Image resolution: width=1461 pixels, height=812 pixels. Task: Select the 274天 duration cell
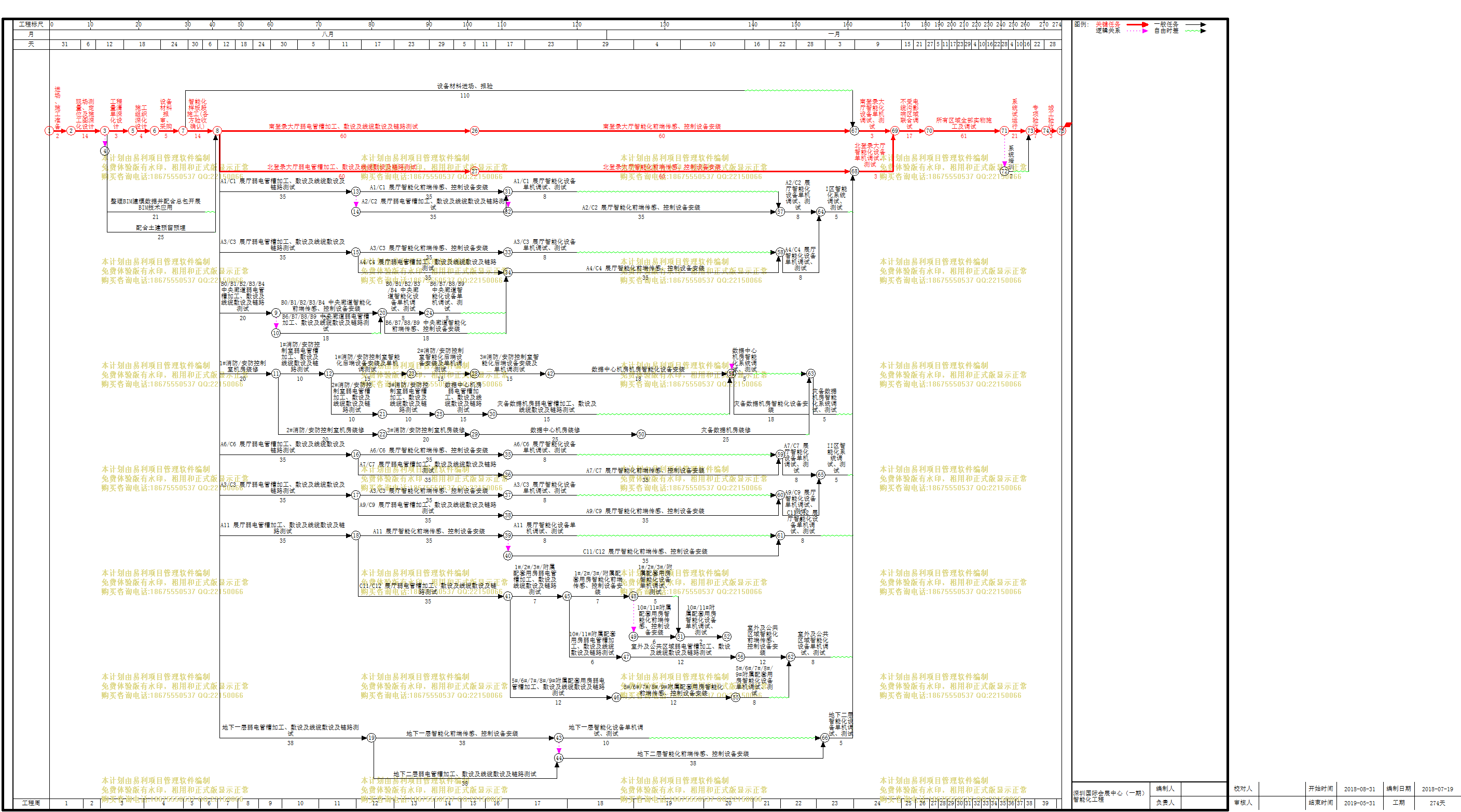click(x=1437, y=803)
